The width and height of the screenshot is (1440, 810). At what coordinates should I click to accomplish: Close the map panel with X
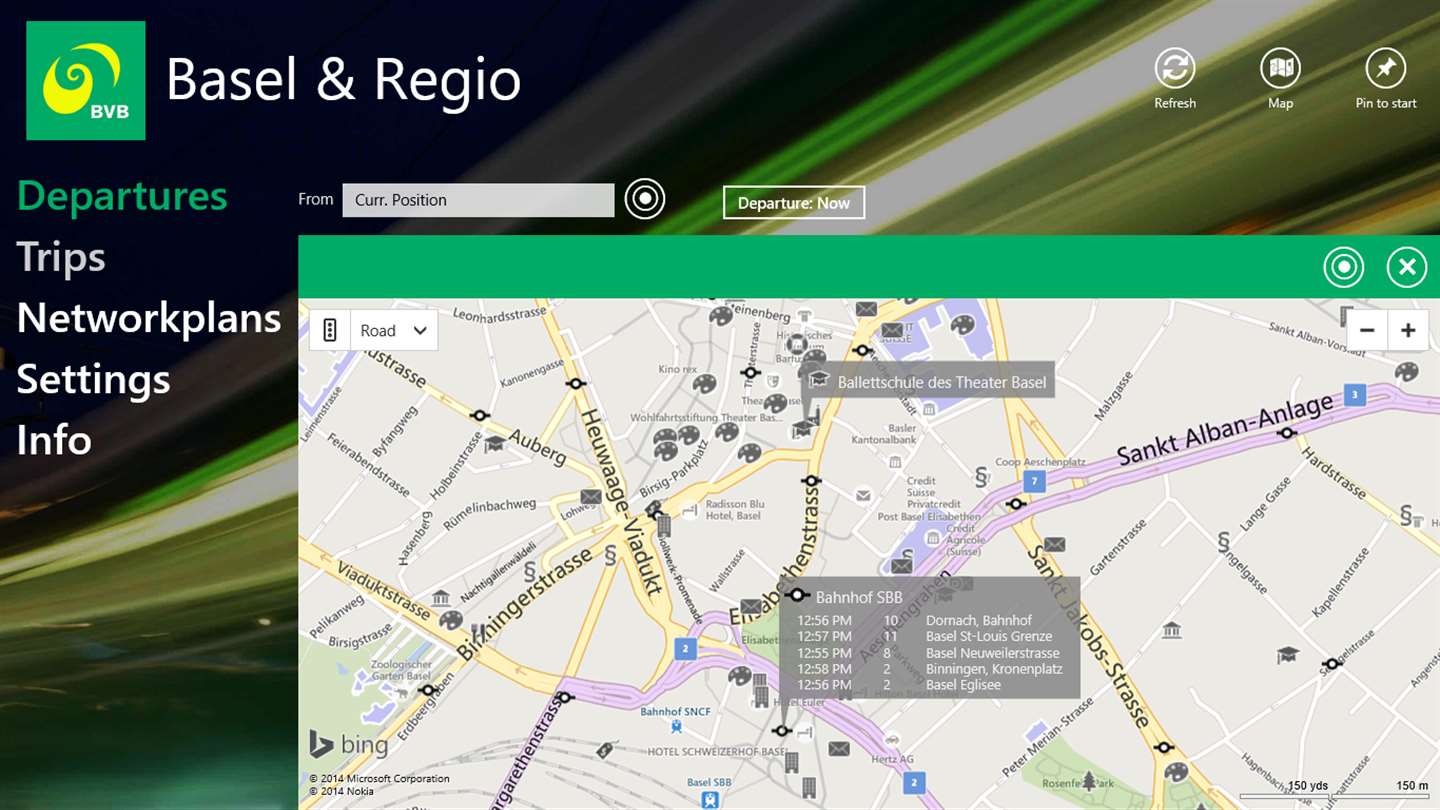pos(1407,267)
